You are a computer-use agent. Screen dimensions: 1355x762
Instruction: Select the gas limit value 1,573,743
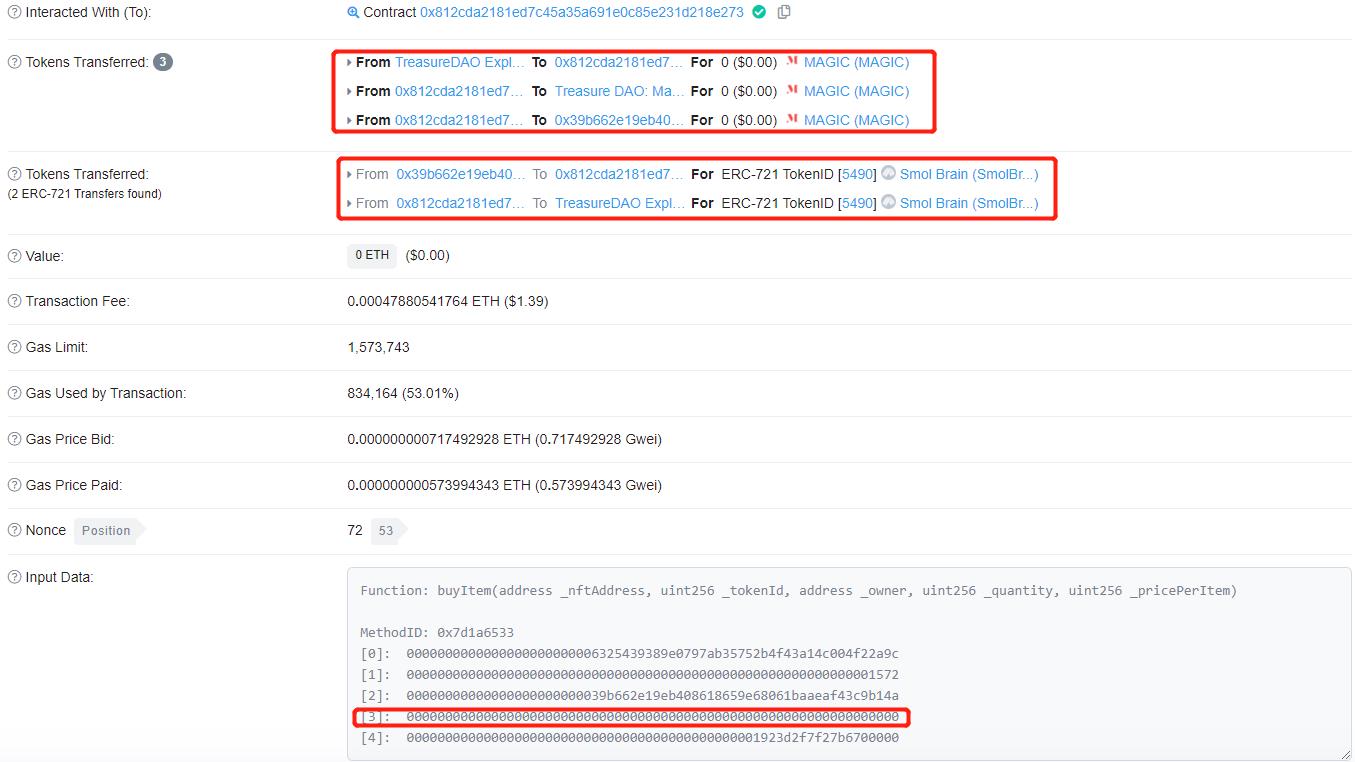tap(378, 347)
